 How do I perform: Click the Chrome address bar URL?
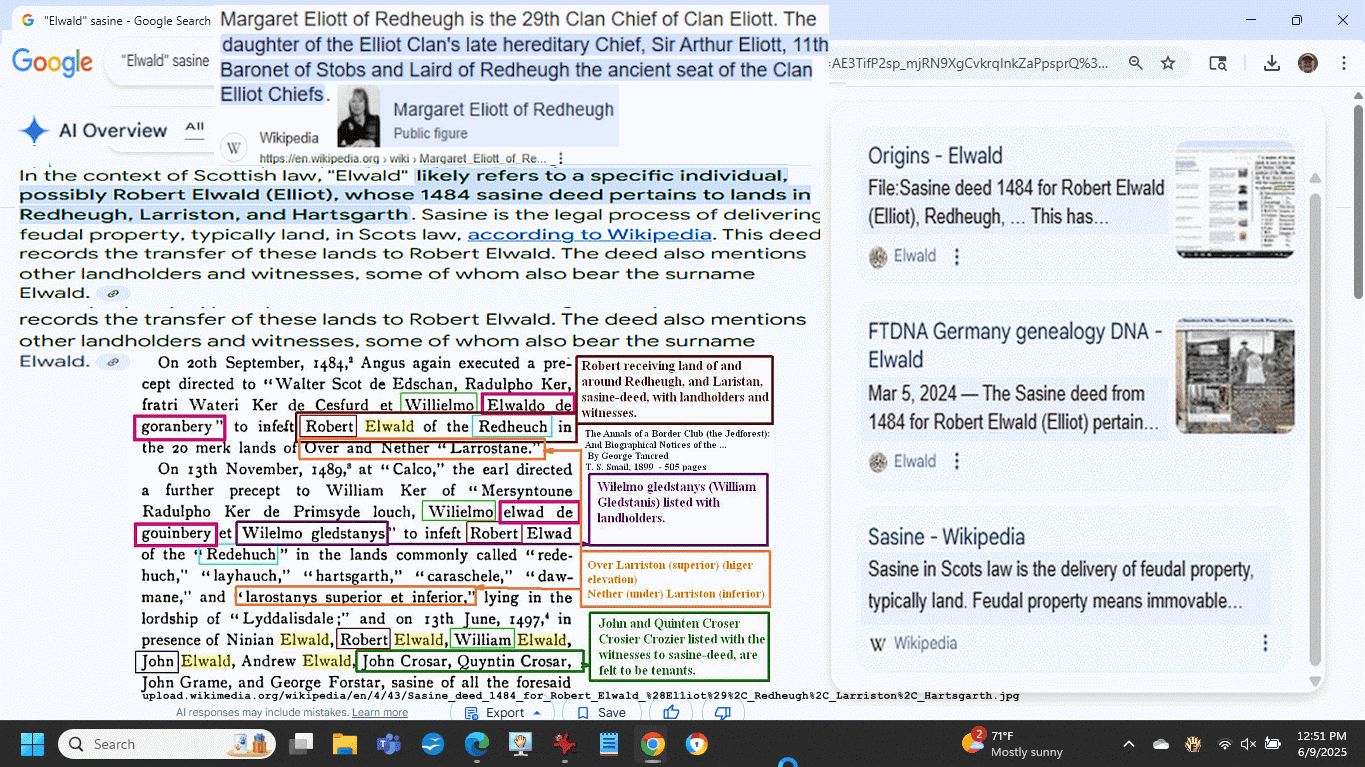pyautogui.click(x=968, y=63)
